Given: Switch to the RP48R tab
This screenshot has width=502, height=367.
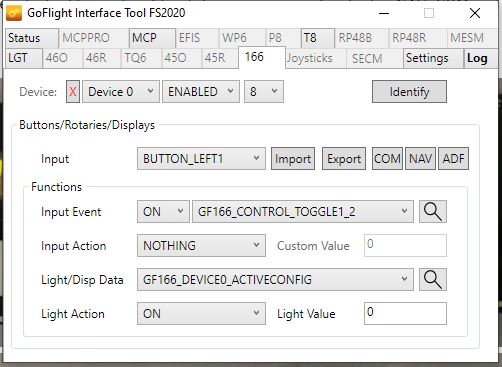Looking at the screenshot, I should click(x=417, y=38).
